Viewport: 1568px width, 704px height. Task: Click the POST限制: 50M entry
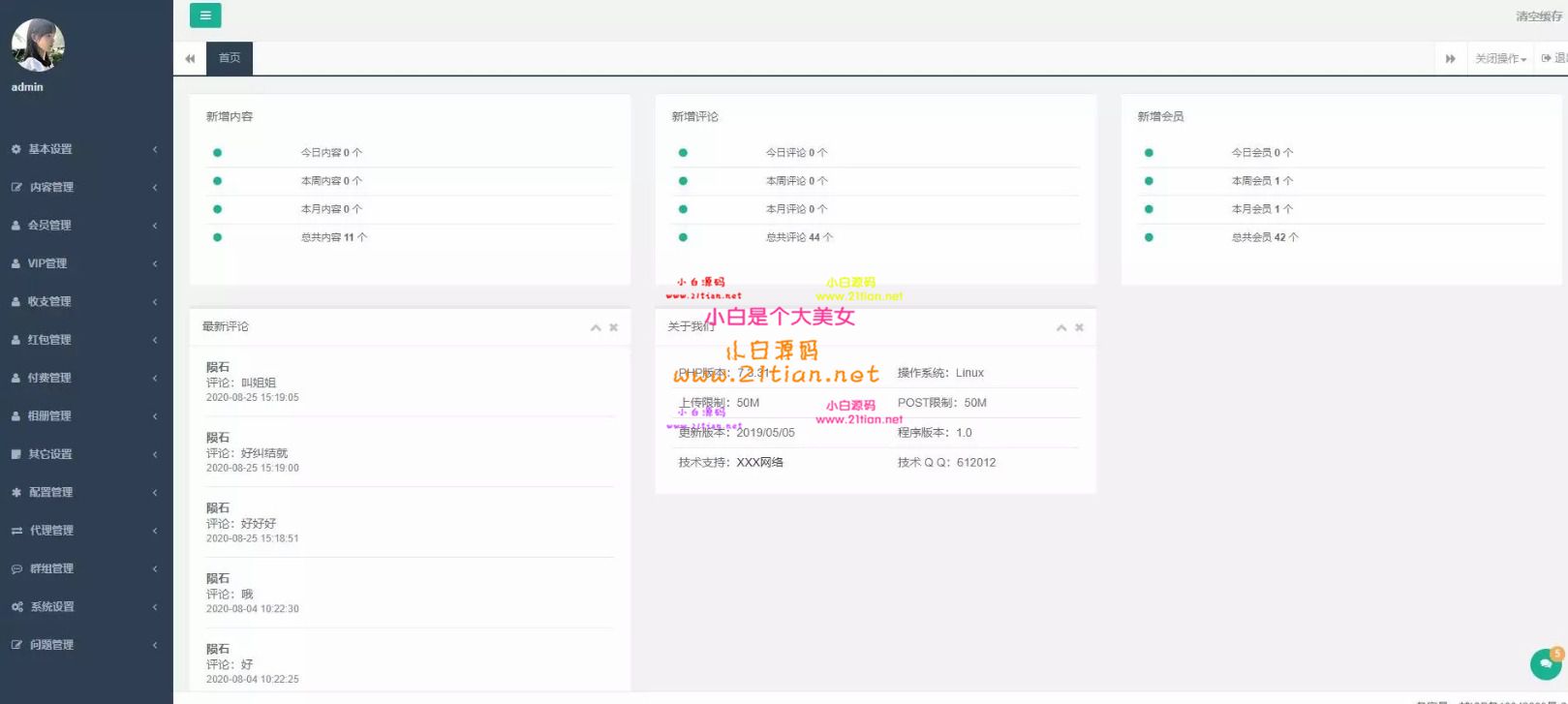point(942,403)
